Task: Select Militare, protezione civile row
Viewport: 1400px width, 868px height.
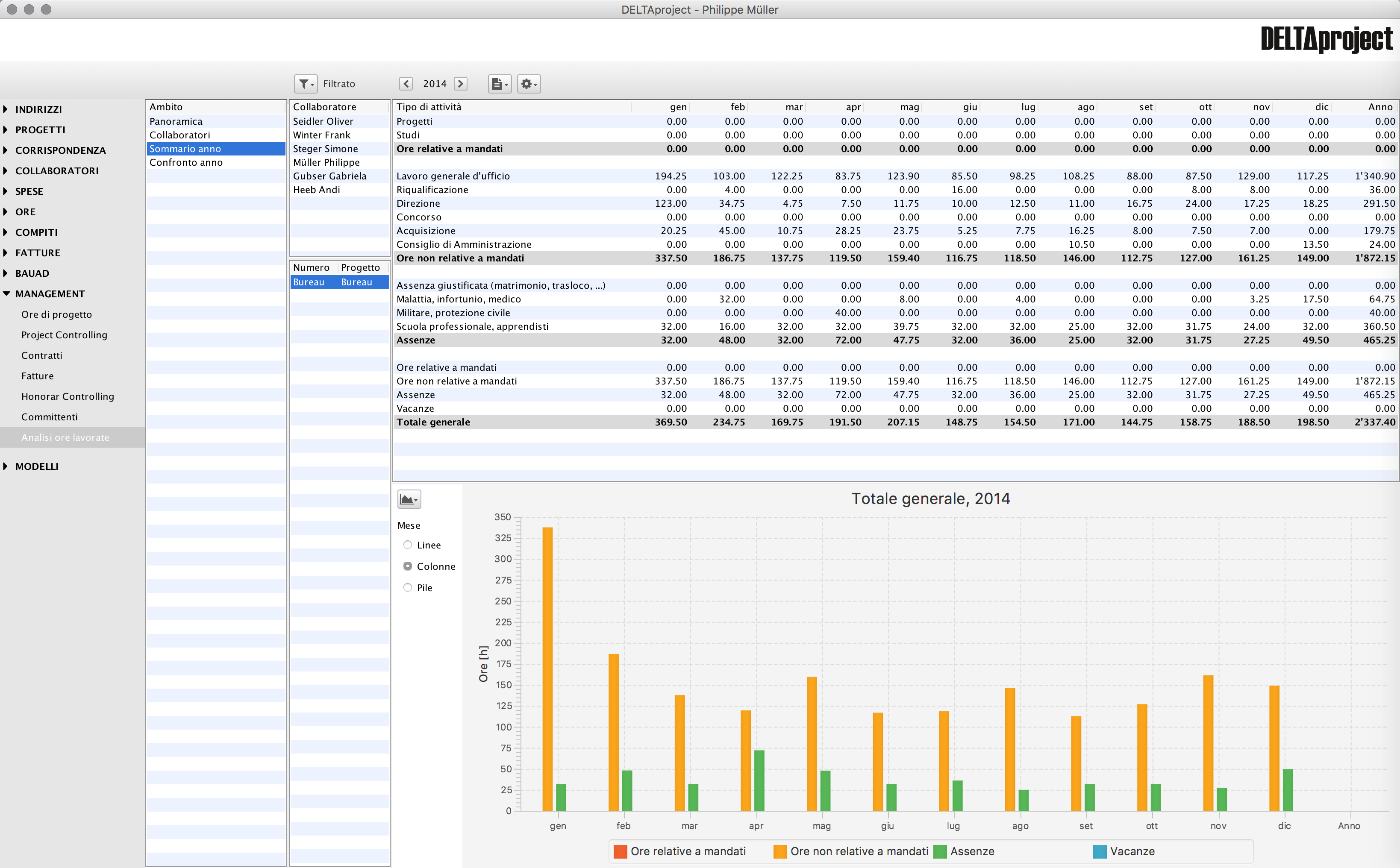Action: 895,313
